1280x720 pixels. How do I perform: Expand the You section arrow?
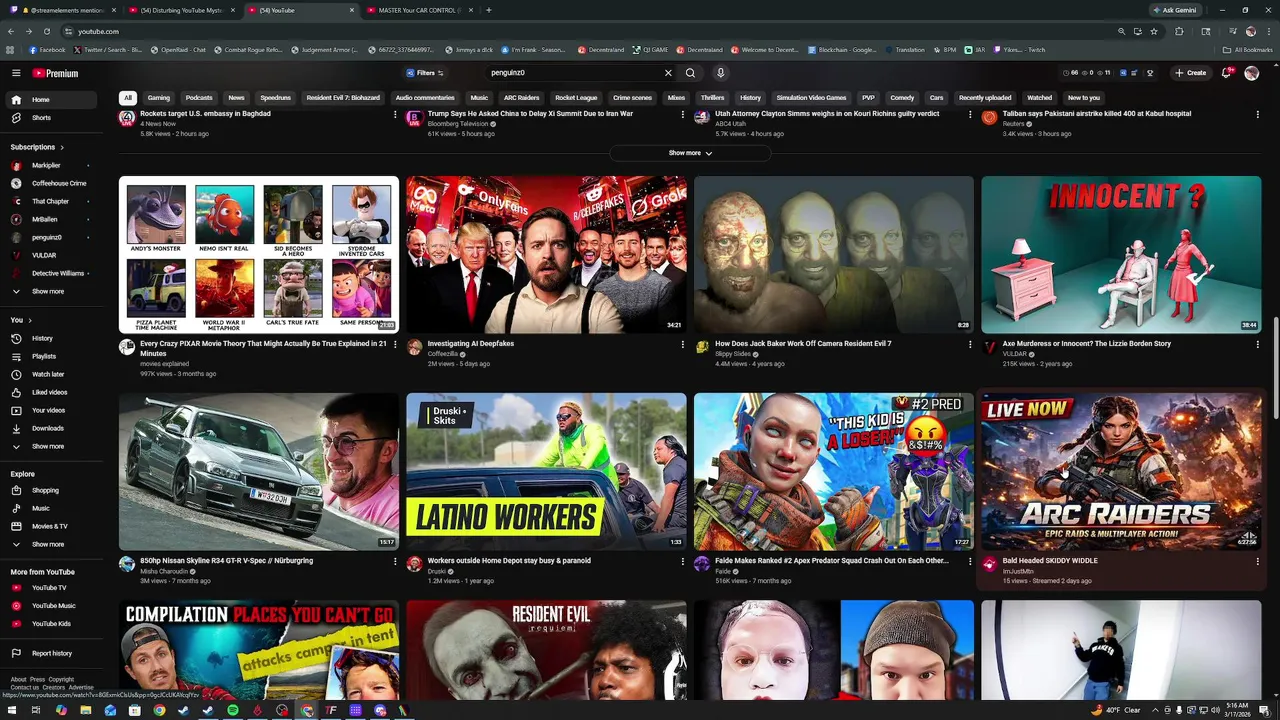pos(29,321)
